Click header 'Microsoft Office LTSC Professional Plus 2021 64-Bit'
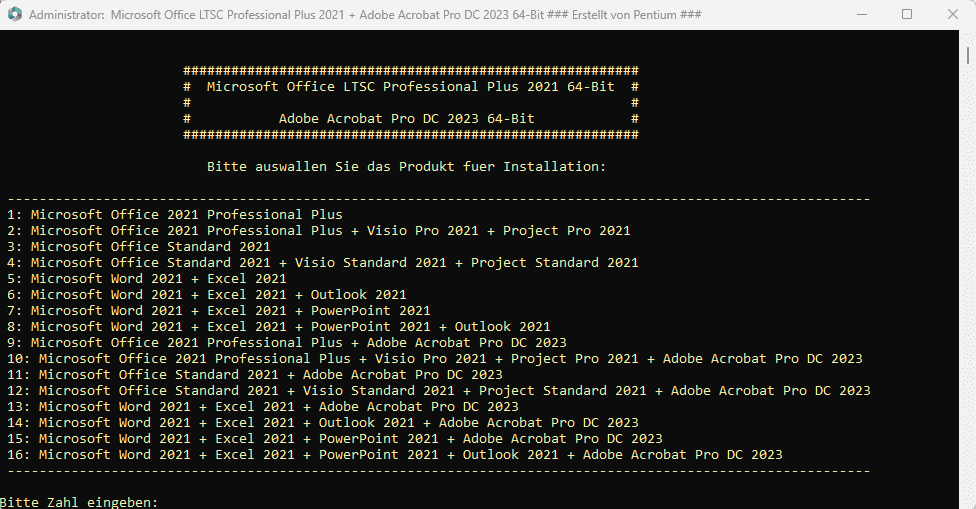 [411, 86]
